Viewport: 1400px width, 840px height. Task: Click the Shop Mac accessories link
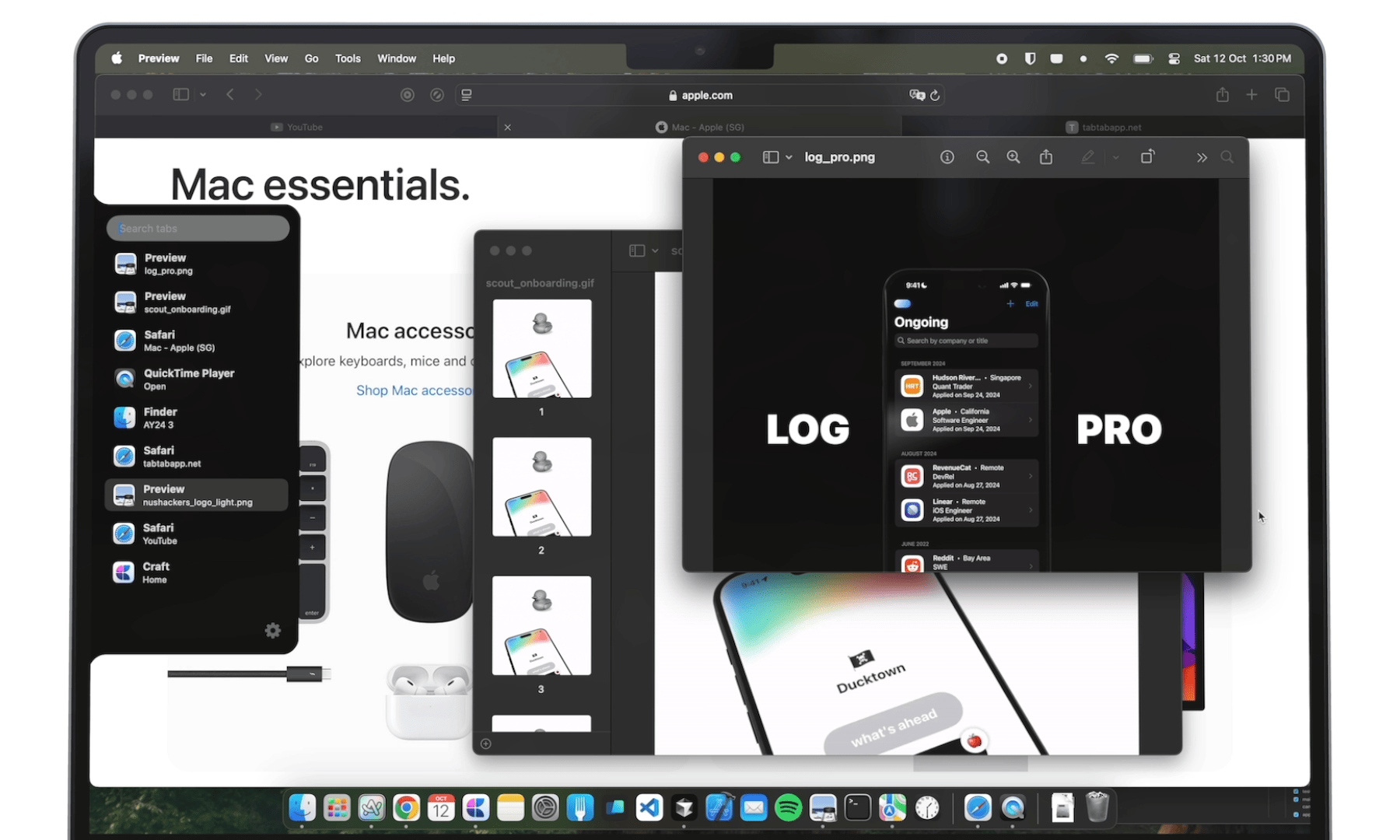click(414, 390)
